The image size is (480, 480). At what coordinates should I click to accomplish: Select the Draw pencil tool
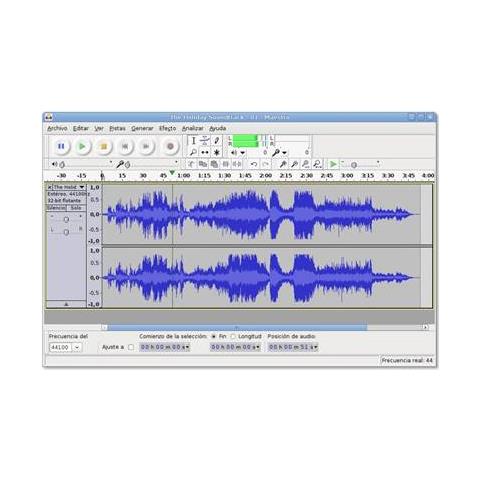point(217,141)
